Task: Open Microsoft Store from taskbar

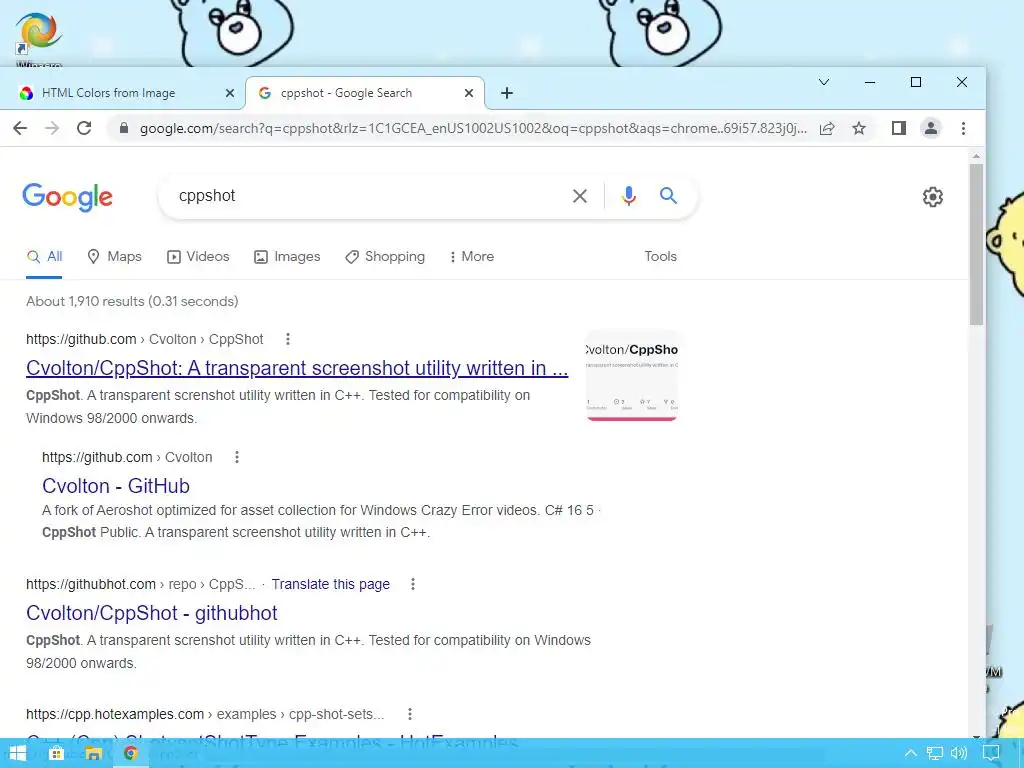Action: tap(56, 754)
